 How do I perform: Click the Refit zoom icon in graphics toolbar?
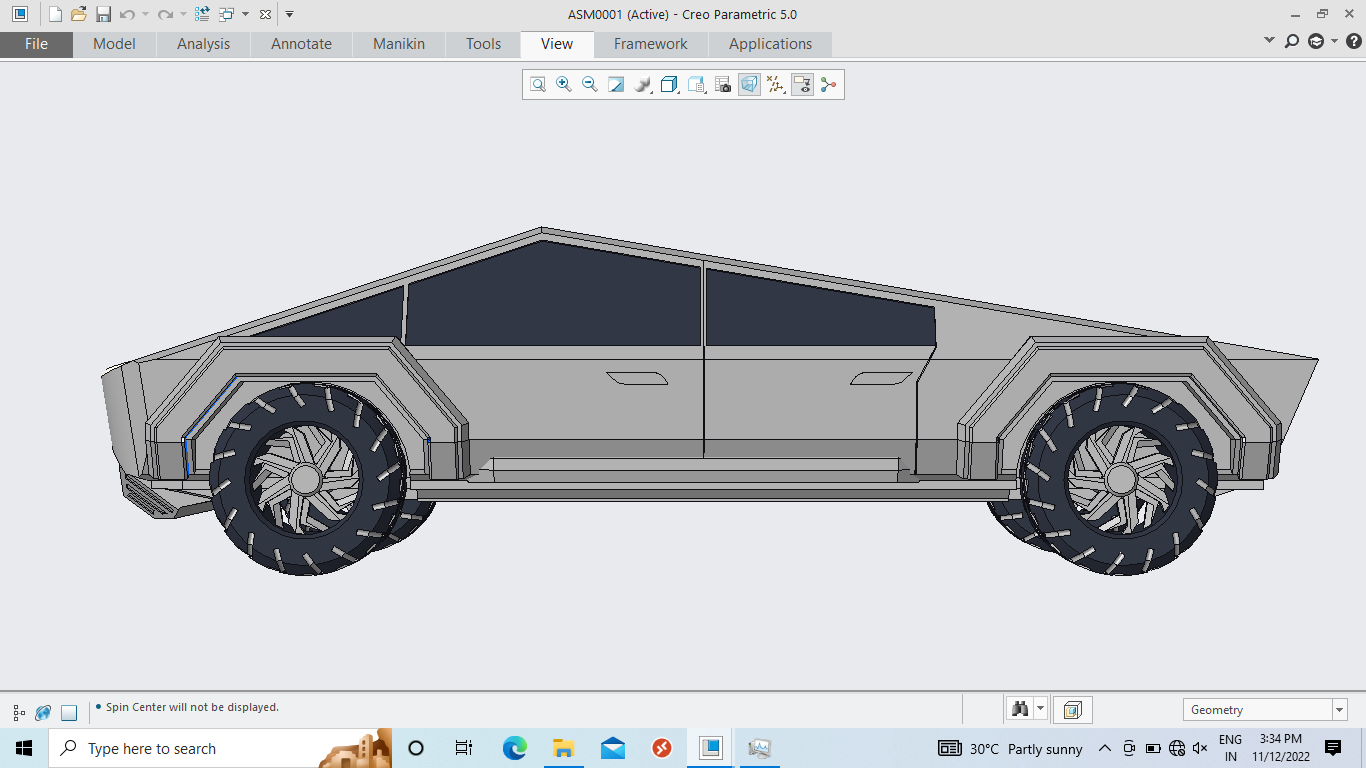pyautogui.click(x=538, y=85)
